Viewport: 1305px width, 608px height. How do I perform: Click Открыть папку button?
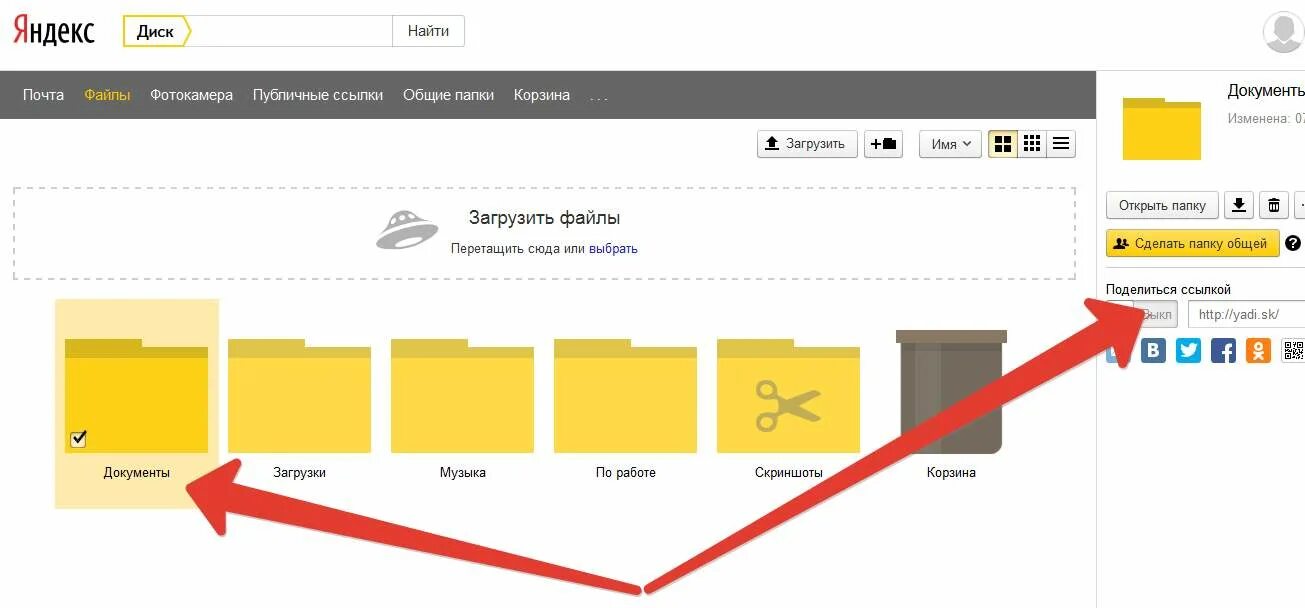(x=1162, y=205)
